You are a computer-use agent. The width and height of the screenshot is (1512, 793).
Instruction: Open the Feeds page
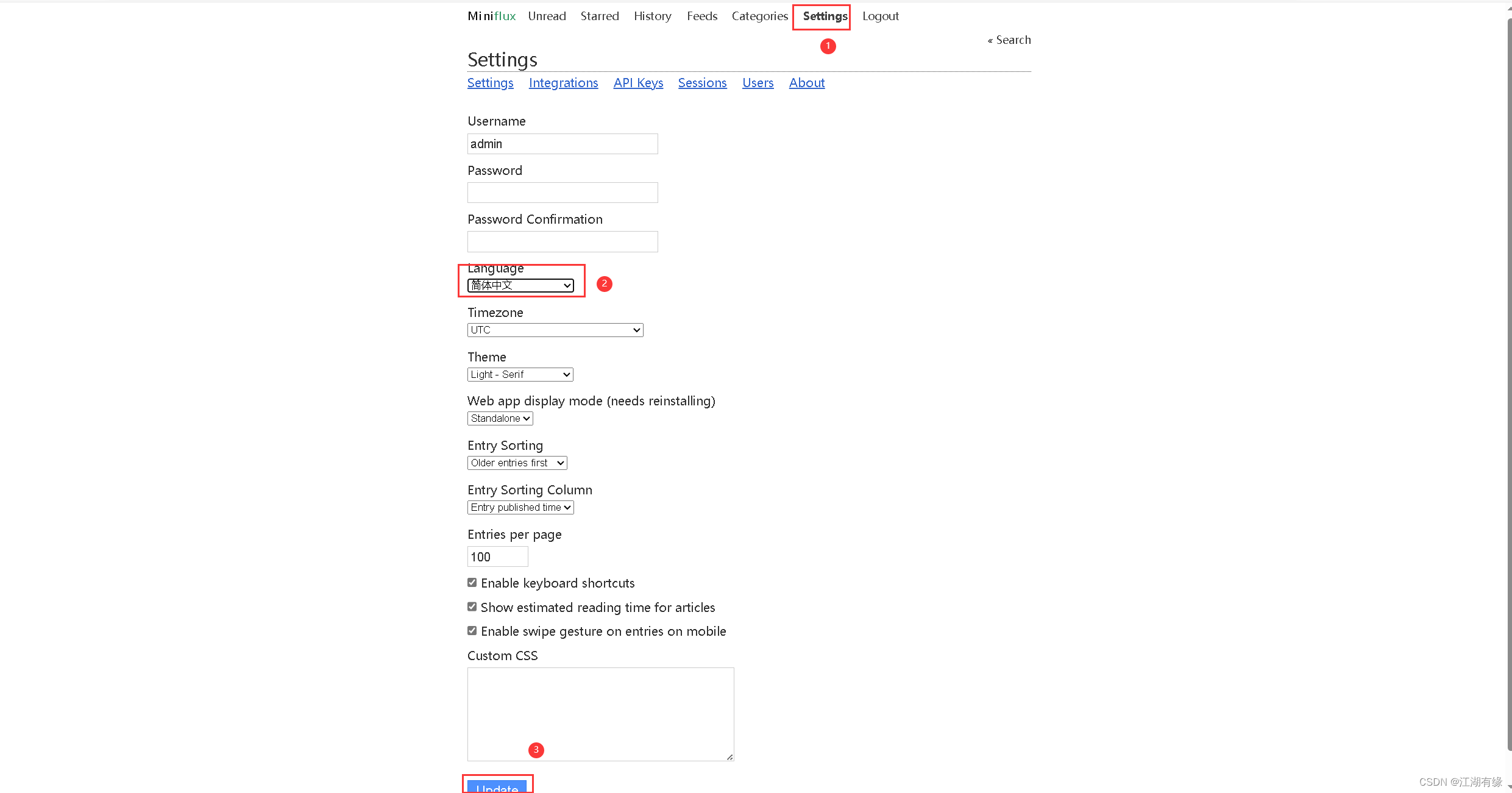701,16
